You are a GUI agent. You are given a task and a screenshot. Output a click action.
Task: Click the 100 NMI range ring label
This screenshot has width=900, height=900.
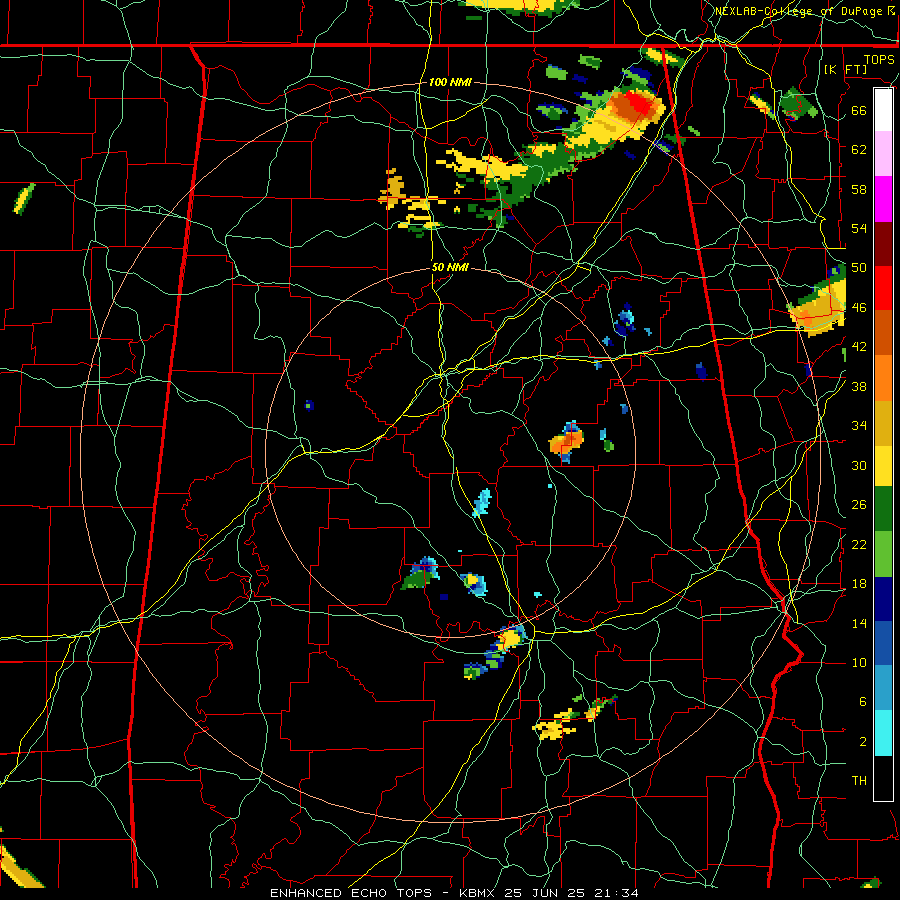click(450, 83)
